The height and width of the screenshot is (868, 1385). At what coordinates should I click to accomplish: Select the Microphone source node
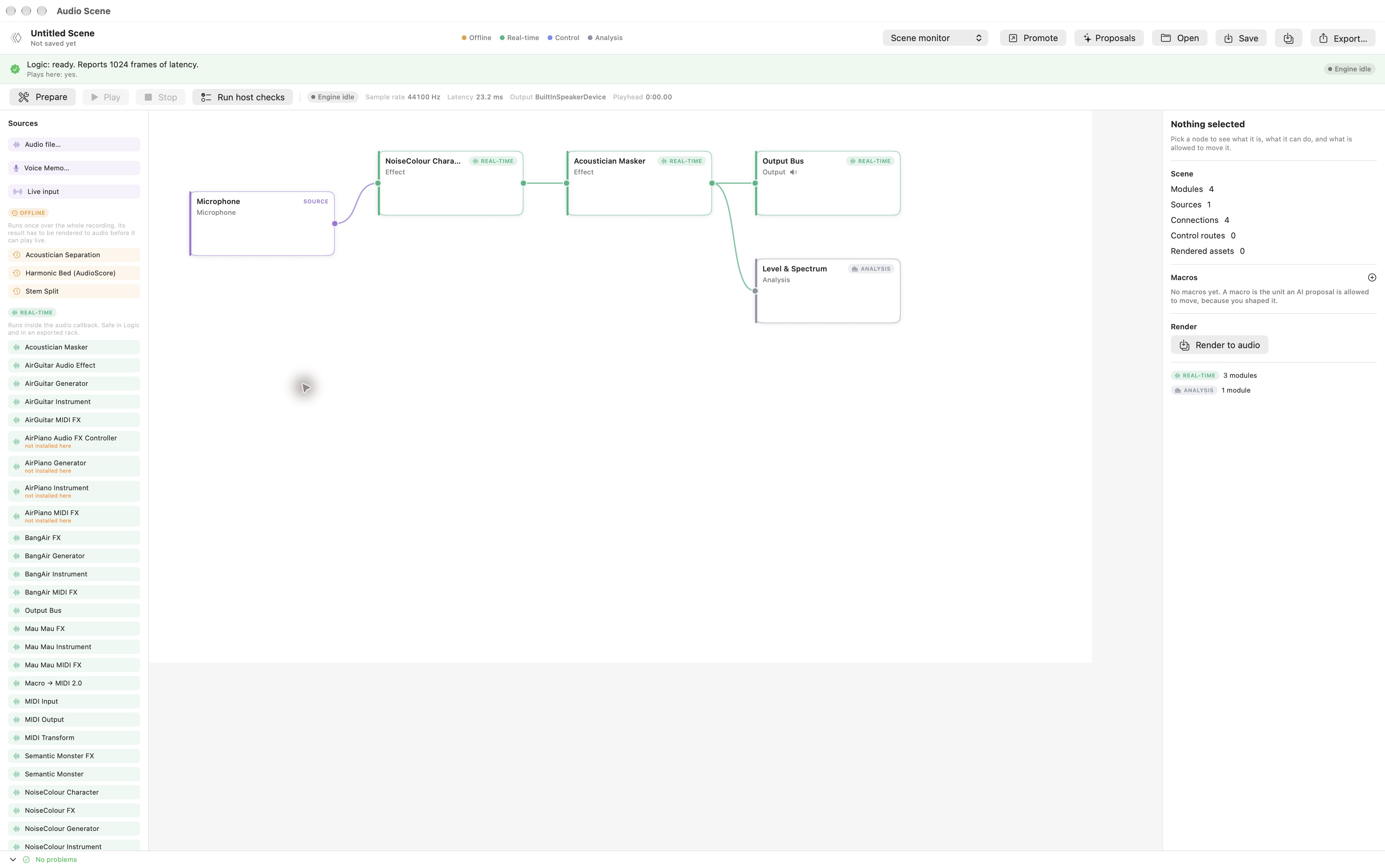pyautogui.click(x=262, y=224)
